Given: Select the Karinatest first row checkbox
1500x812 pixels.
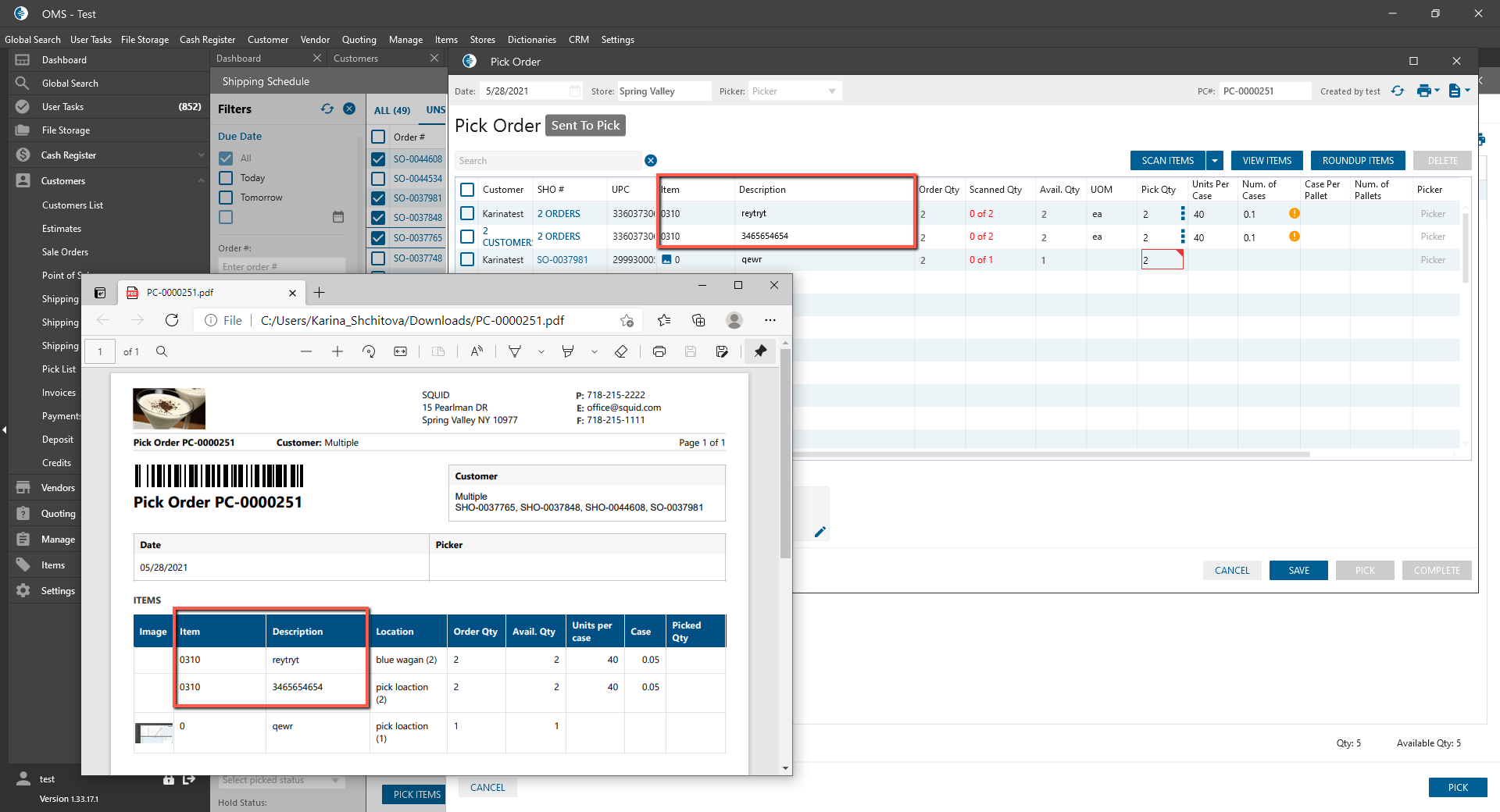Looking at the screenshot, I should coord(467,213).
